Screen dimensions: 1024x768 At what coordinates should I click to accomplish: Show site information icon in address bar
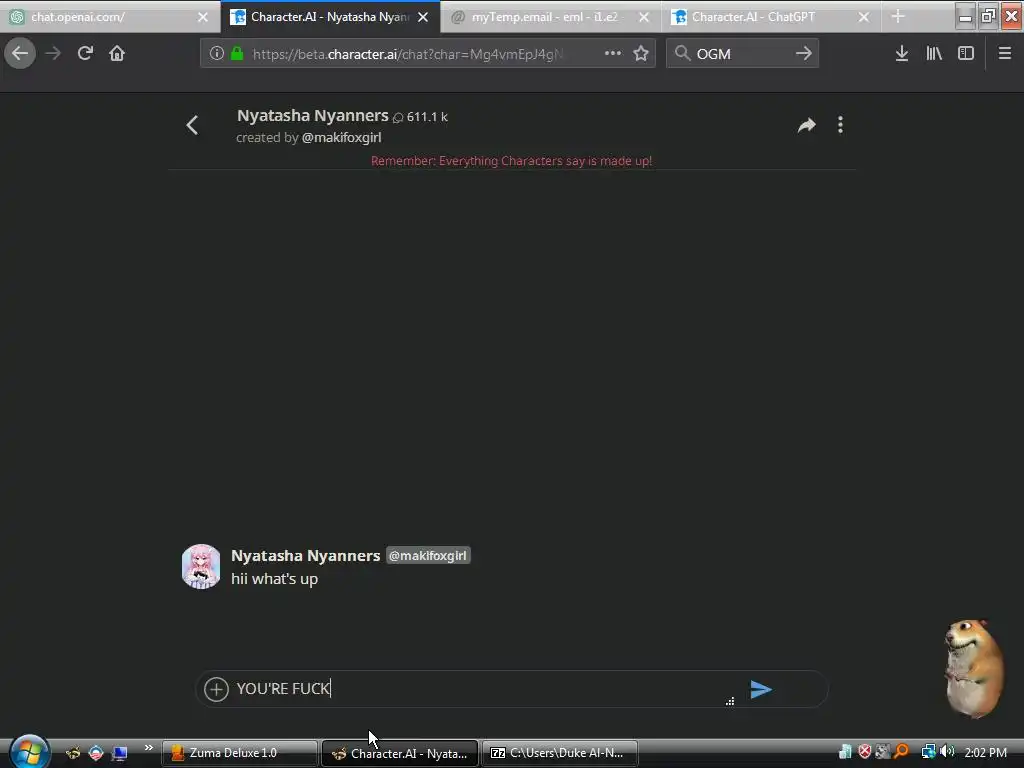[x=216, y=54]
